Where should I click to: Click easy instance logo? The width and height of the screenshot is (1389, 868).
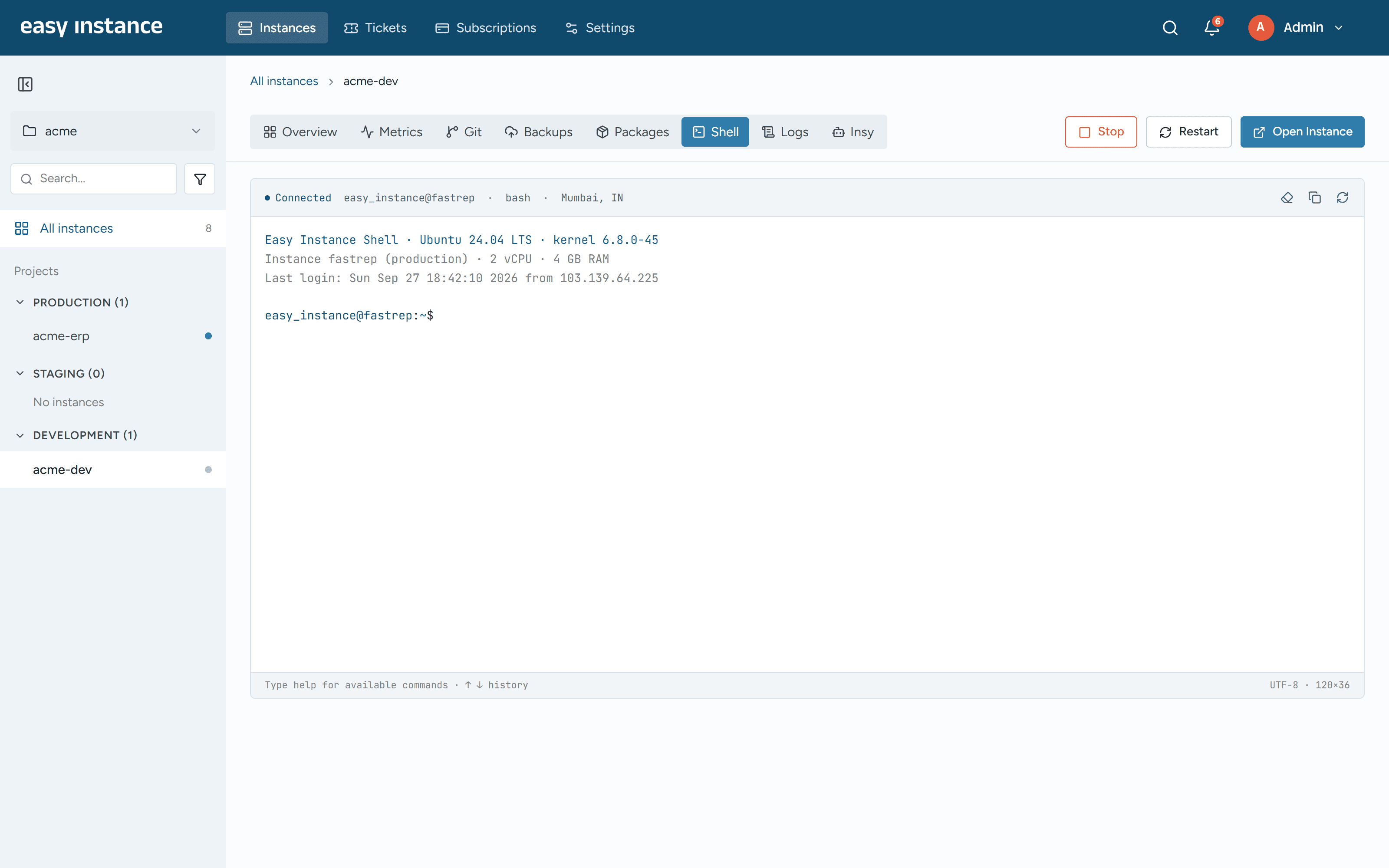(x=91, y=27)
